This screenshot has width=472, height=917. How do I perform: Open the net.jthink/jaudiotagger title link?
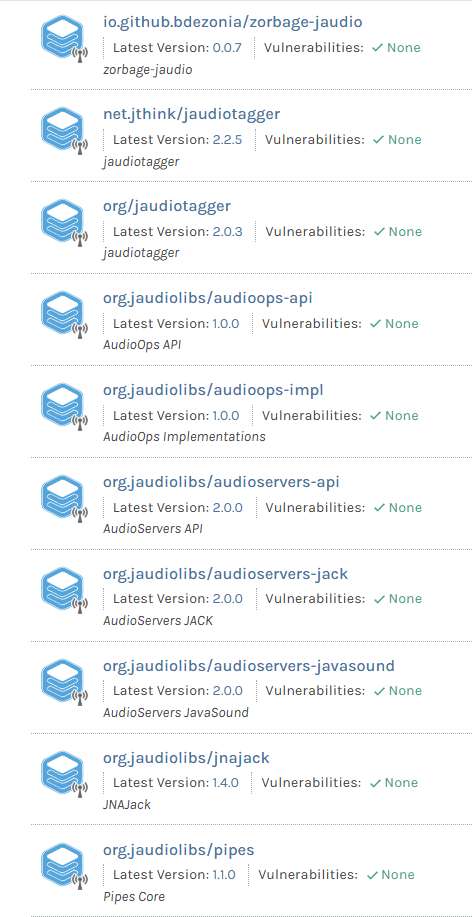[191, 114]
